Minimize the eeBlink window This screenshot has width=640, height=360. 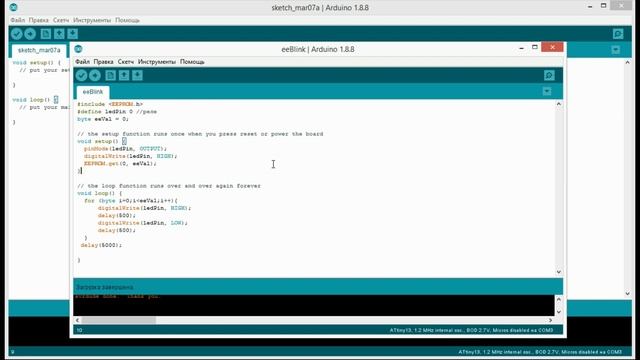(x=521, y=48)
